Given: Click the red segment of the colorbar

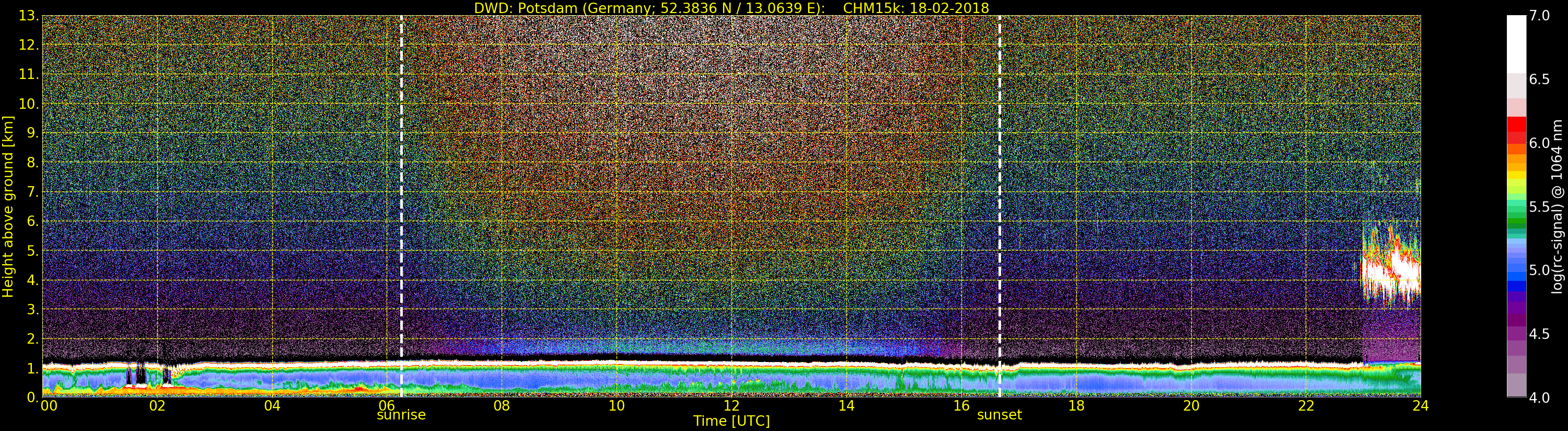Looking at the screenshot, I should 1516,130.
